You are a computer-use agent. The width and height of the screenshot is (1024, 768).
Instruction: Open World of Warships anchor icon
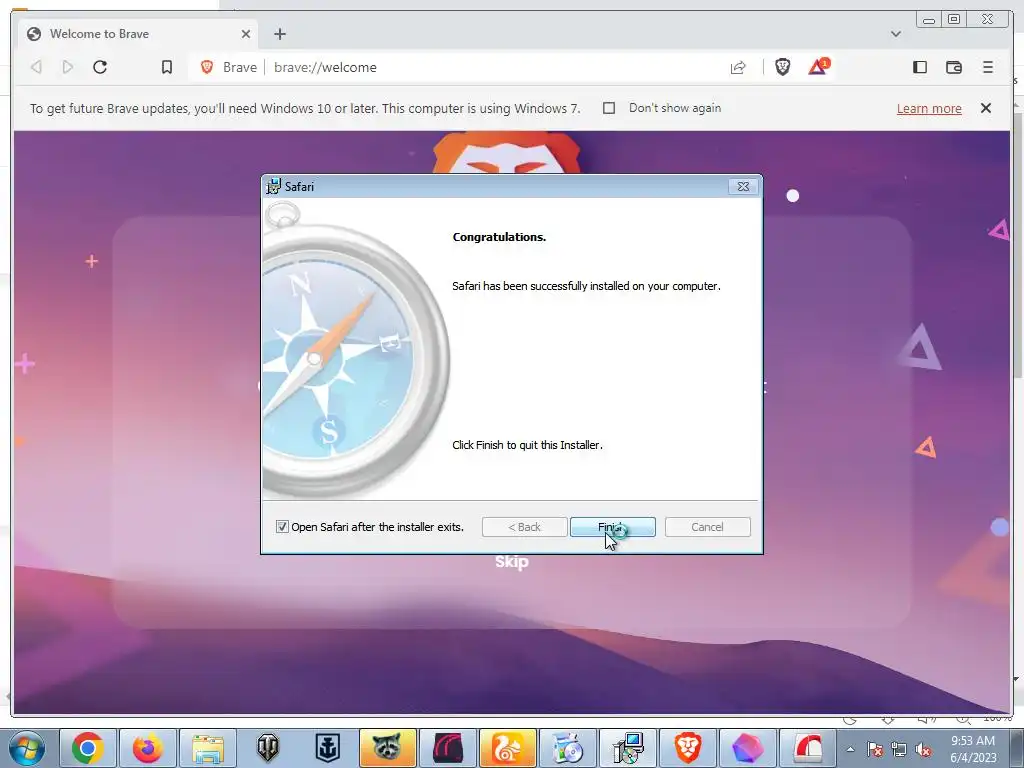pyautogui.click(x=327, y=748)
